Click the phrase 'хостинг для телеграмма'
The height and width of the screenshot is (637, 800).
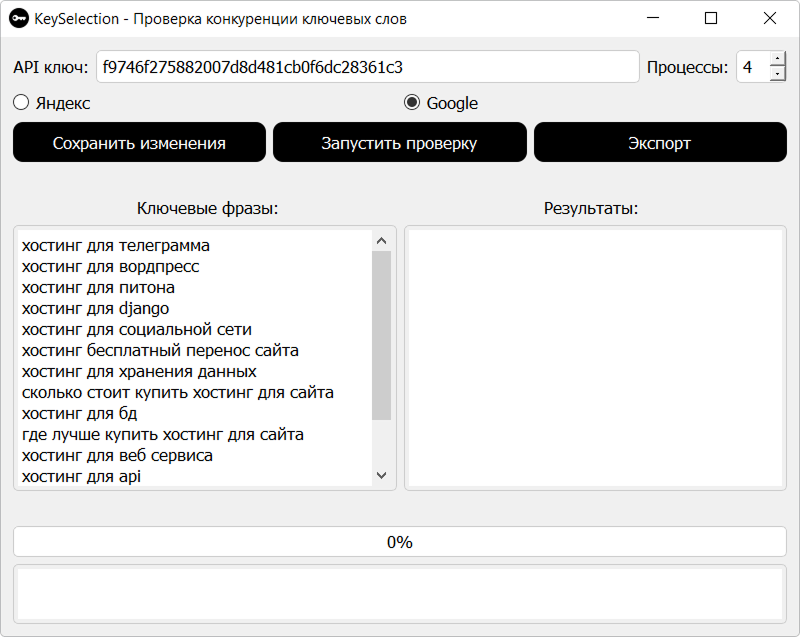[x=115, y=246]
